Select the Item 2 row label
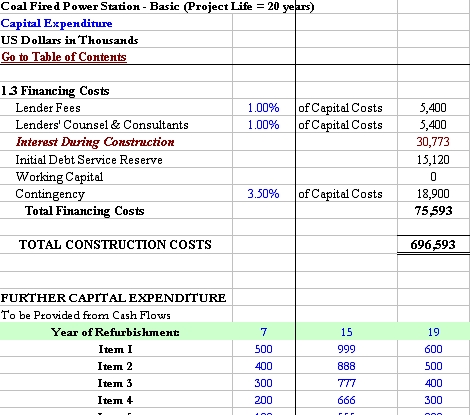This screenshot has height=415, width=470. pos(115,366)
